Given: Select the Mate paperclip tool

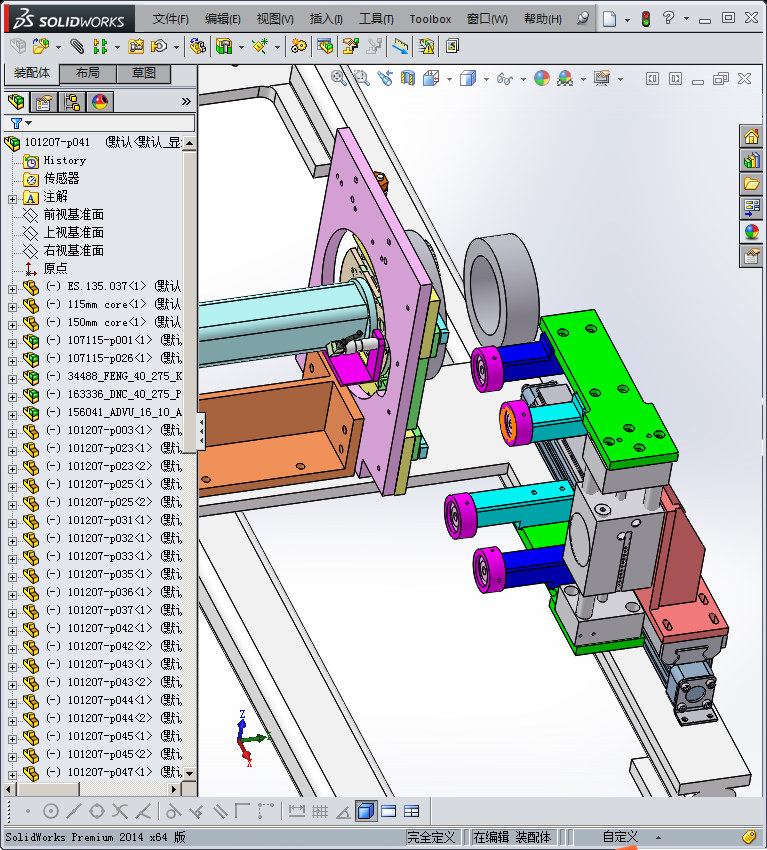Looking at the screenshot, I should coord(78,47).
